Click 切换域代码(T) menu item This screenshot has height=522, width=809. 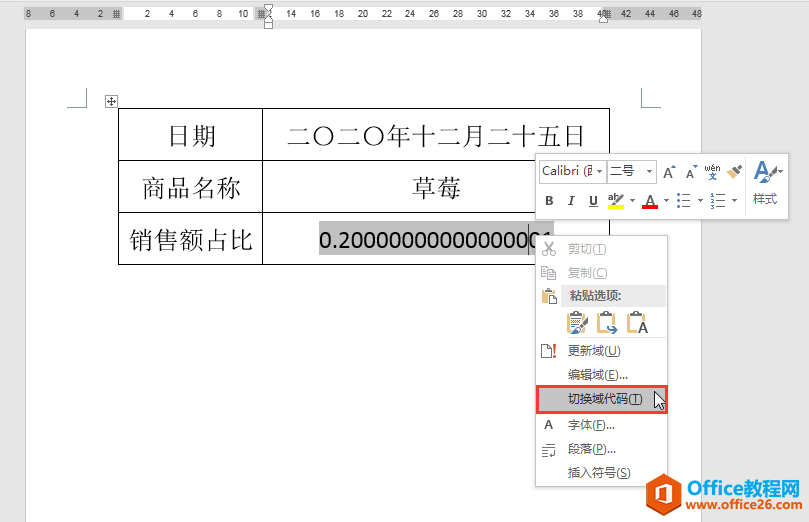[x=602, y=399]
